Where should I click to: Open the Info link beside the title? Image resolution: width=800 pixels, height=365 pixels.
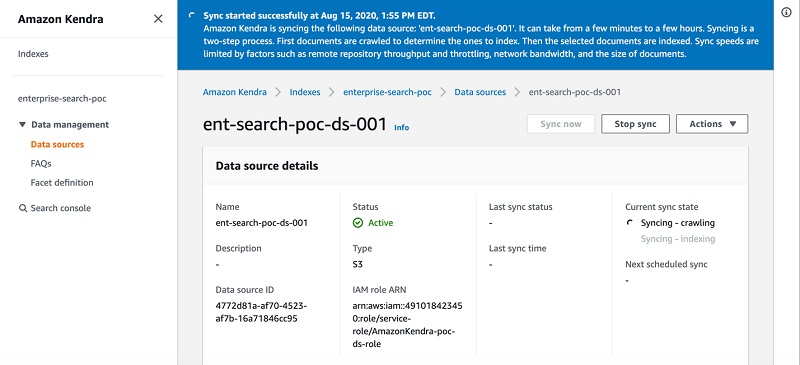(402, 128)
